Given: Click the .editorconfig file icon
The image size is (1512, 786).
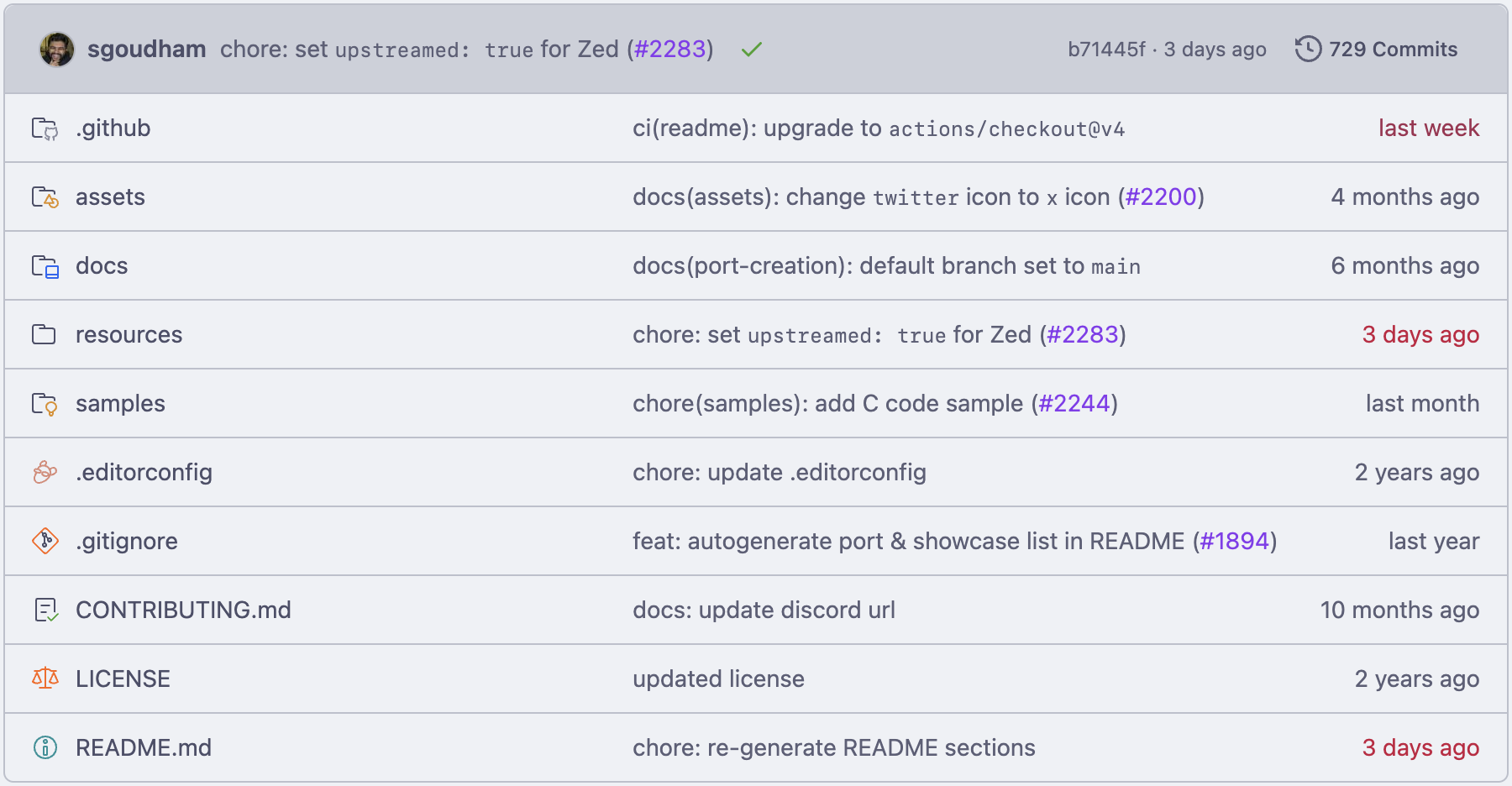Looking at the screenshot, I should click(45, 473).
